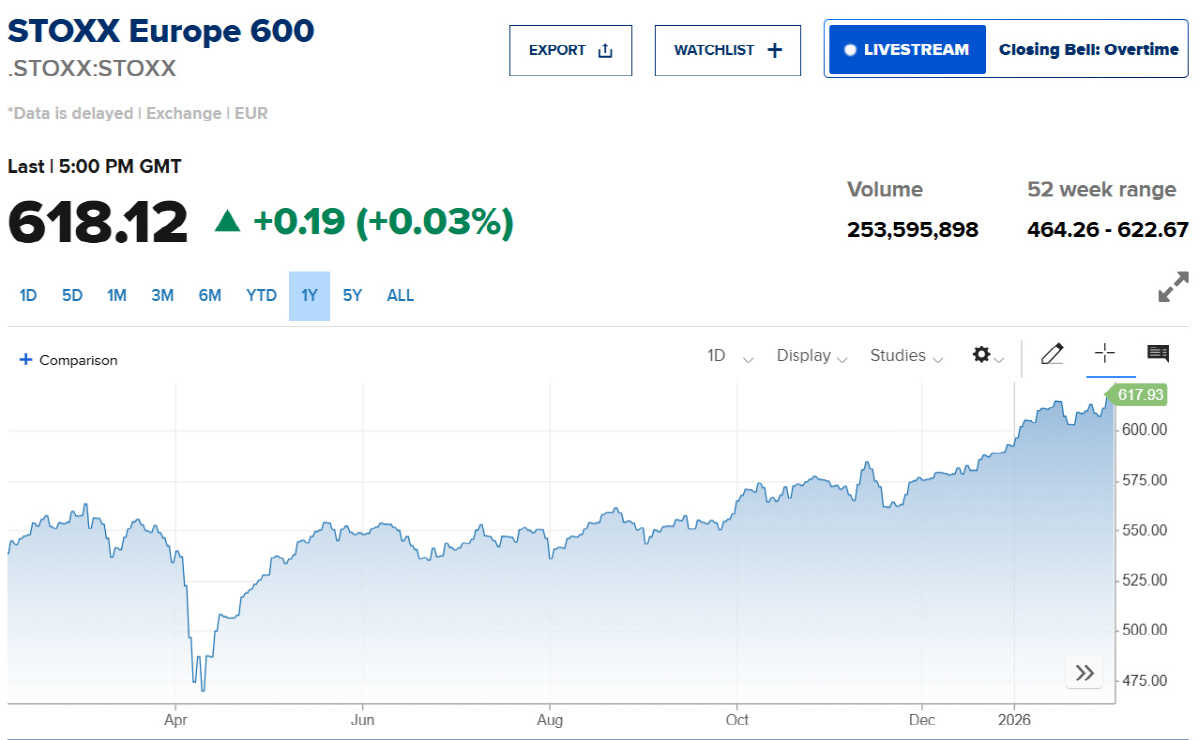Open the chart settings gear
The width and height of the screenshot is (1200, 740).
pyautogui.click(x=982, y=355)
